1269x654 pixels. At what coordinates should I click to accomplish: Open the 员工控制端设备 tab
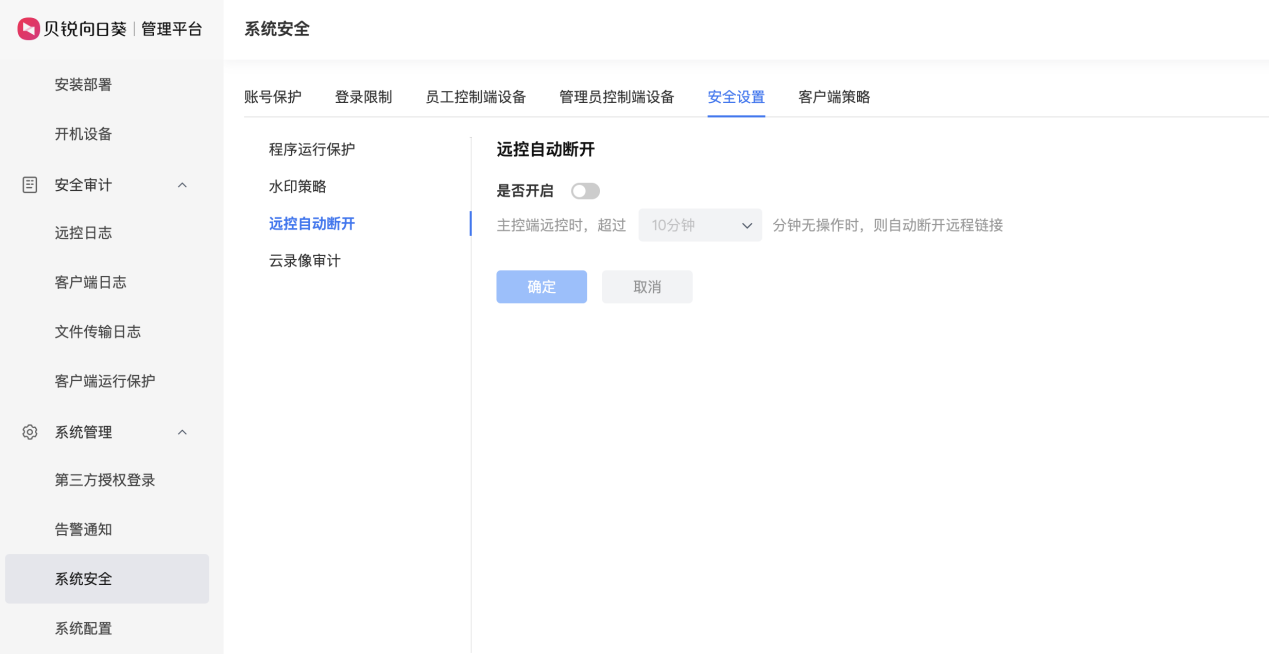coord(476,97)
